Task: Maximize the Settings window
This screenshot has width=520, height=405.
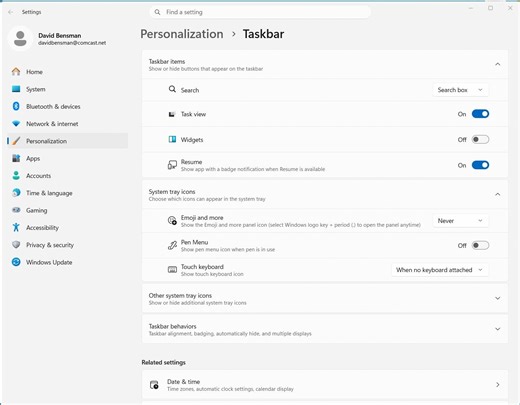Action: [x=490, y=8]
